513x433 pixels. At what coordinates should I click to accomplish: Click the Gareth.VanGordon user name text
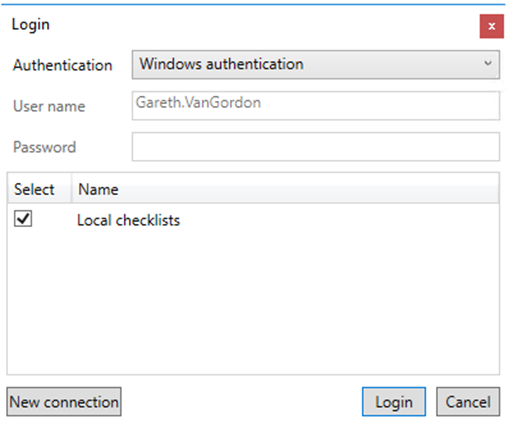tap(198, 102)
